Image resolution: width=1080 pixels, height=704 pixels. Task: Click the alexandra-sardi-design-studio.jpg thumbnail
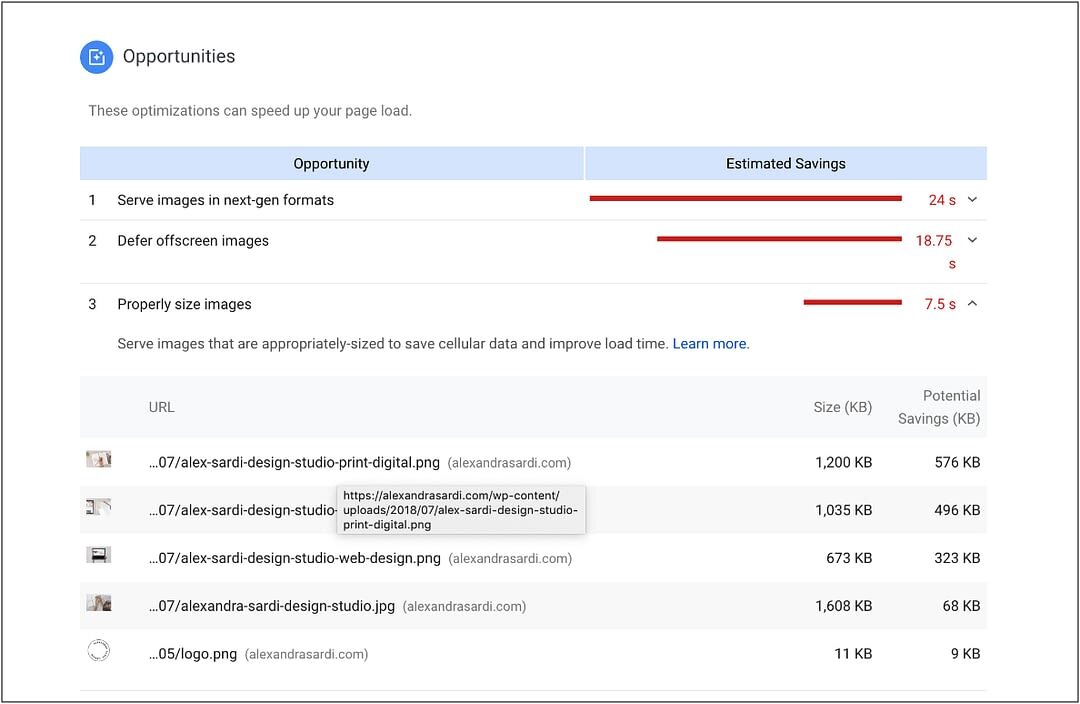point(98,603)
